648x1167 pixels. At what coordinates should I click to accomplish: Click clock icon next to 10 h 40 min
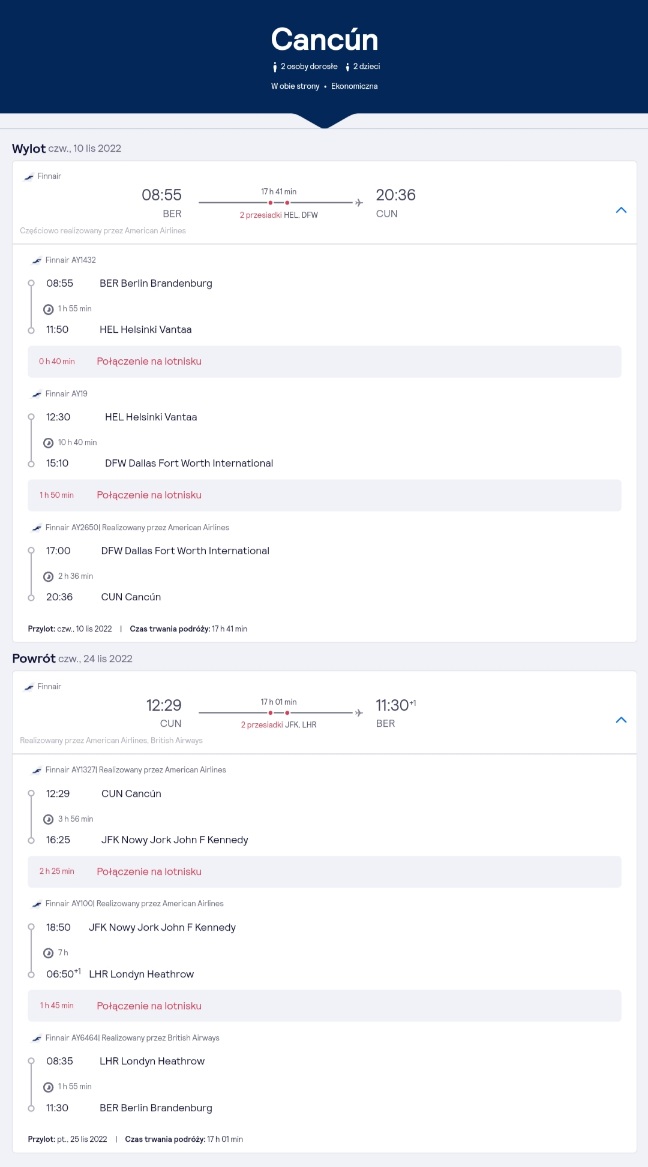point(48,442)
